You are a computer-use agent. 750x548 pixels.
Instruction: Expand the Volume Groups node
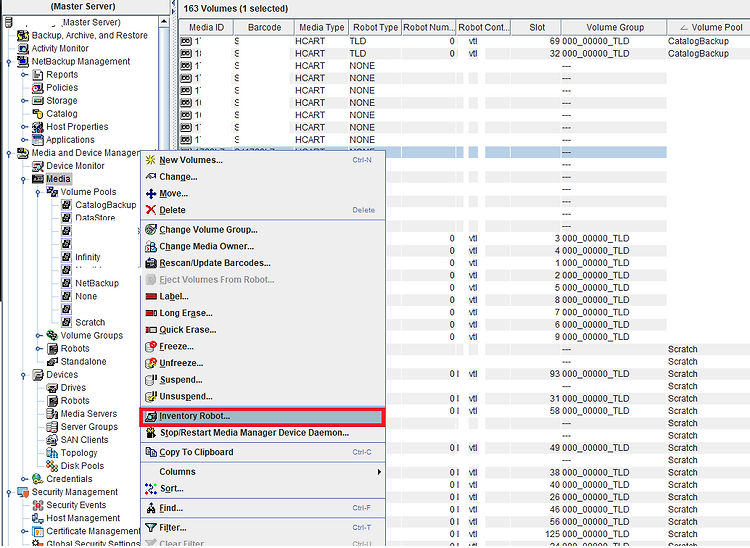point(38,335)
